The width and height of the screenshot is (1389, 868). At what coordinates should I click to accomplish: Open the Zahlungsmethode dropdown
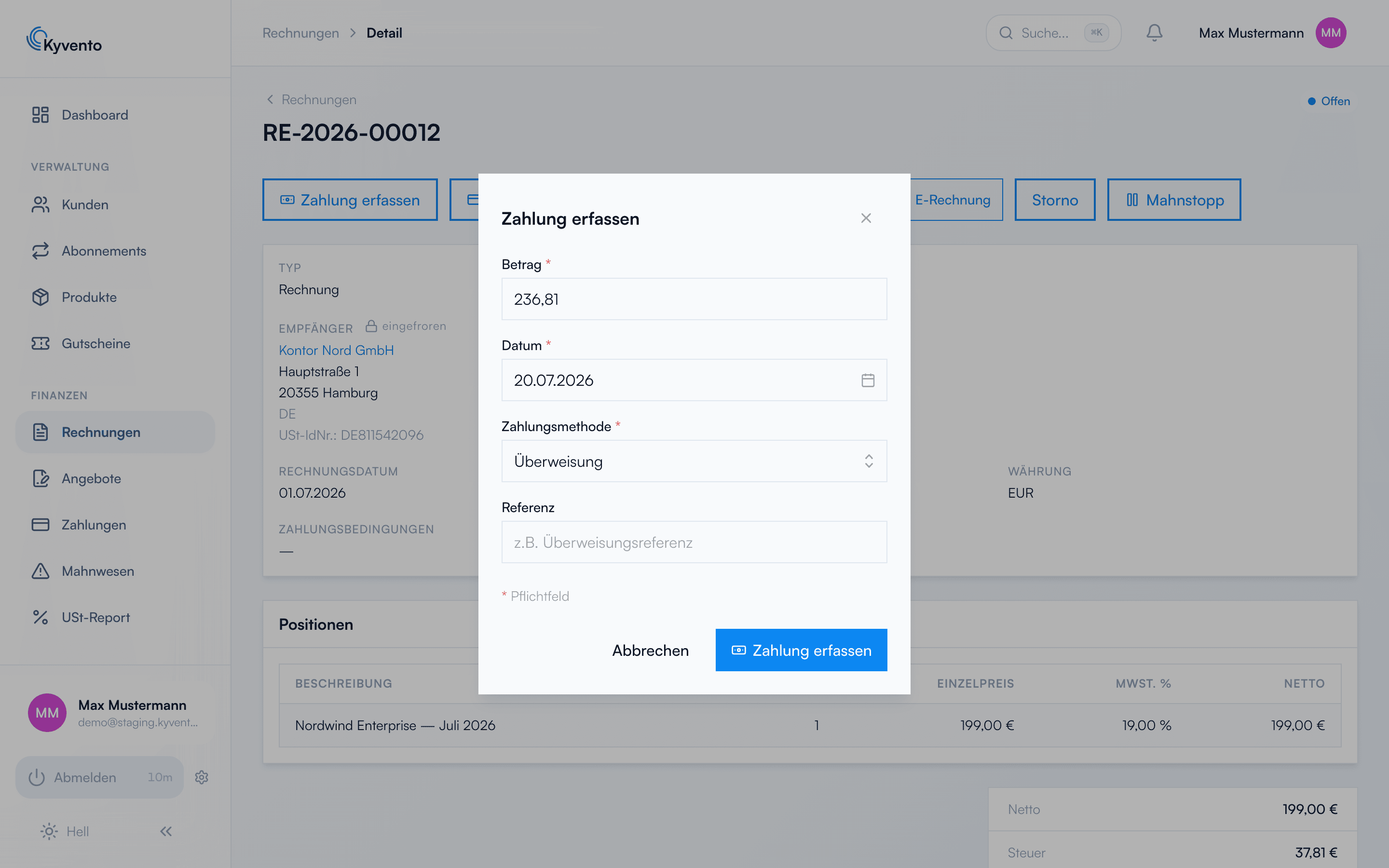[x=694, y=461]
